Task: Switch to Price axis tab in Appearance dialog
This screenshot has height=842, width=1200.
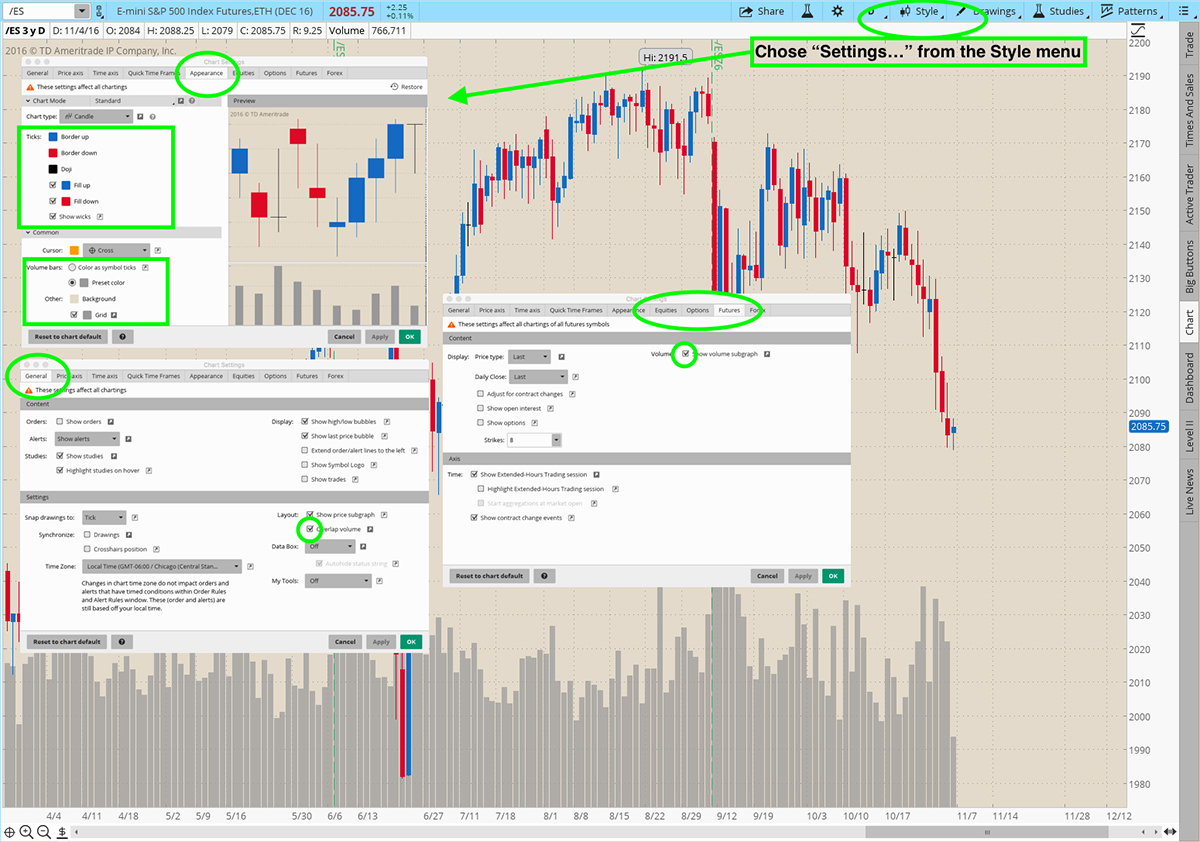Action: click(x=71, y=73)
